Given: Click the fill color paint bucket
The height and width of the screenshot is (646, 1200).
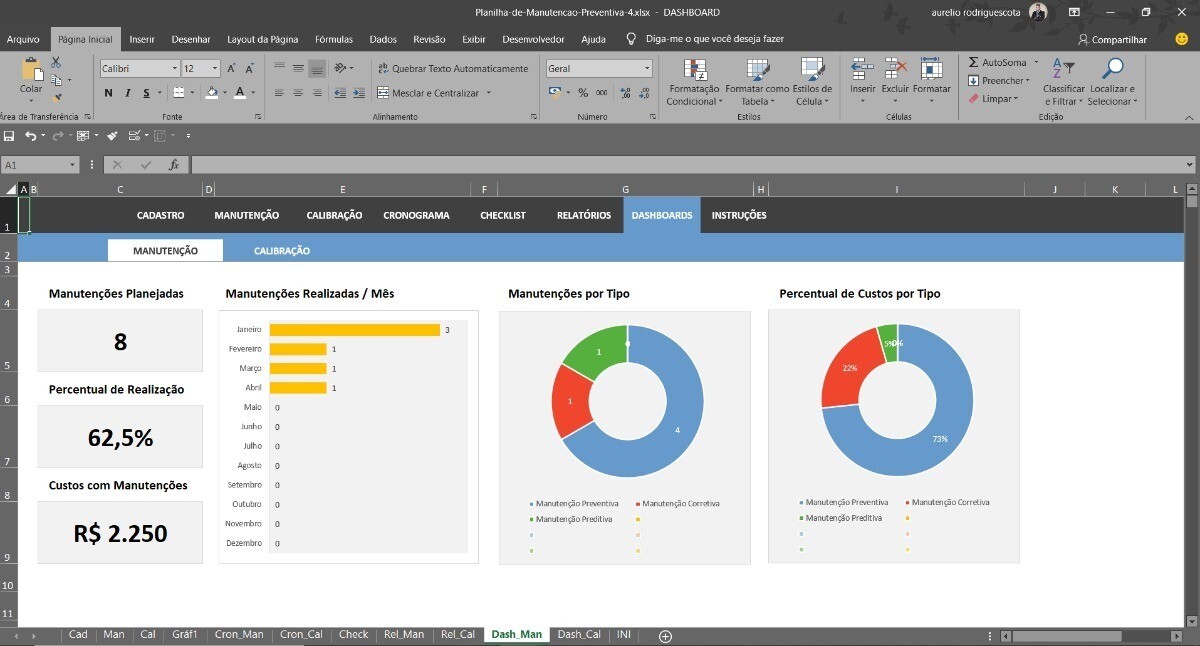Looking at the screenshot, I should click(211, 93).
